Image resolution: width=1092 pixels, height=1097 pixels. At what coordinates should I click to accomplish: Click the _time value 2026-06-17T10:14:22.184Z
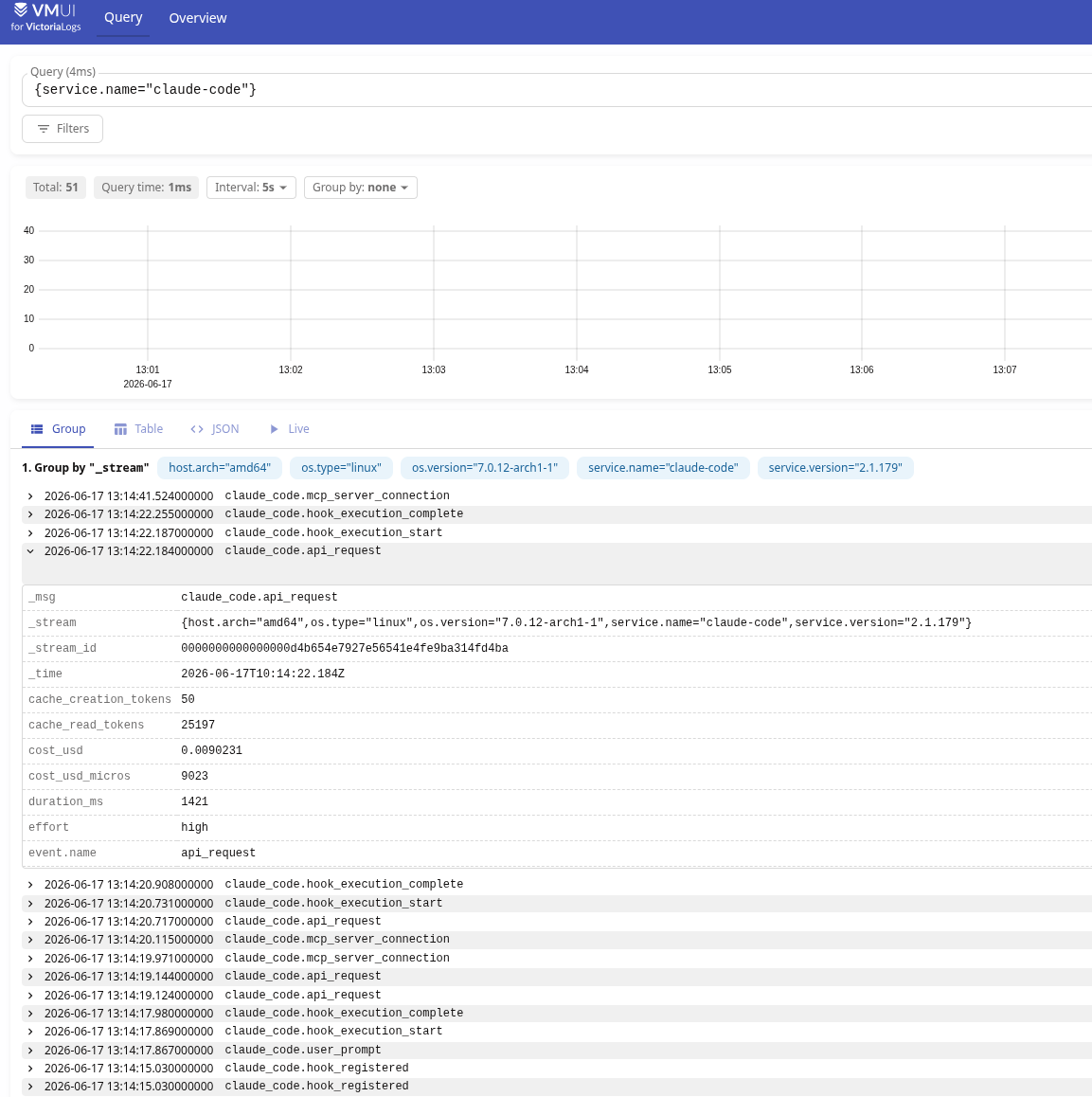click(x=262, y=674)
